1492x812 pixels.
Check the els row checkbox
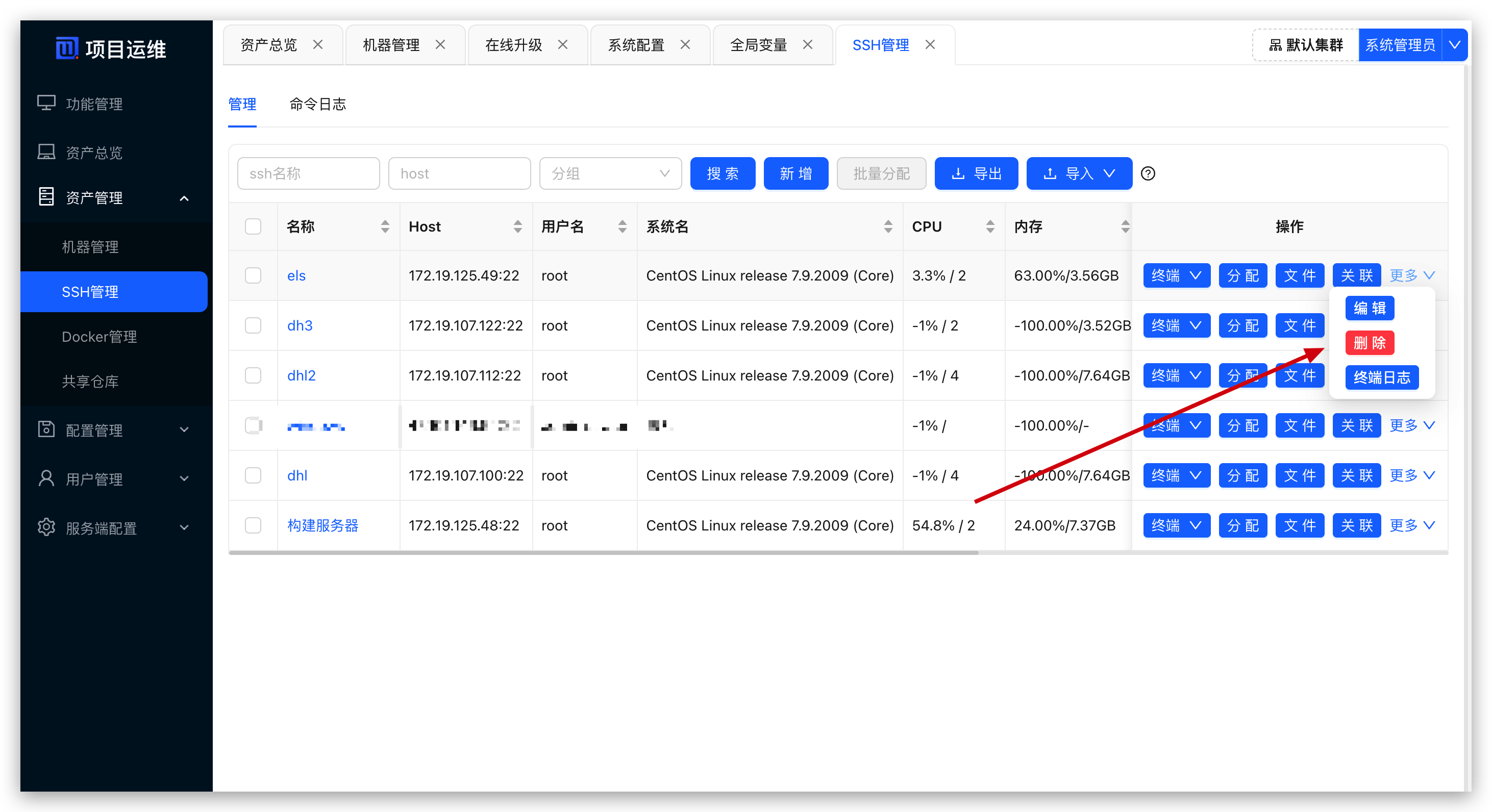[x=253, y=275]
